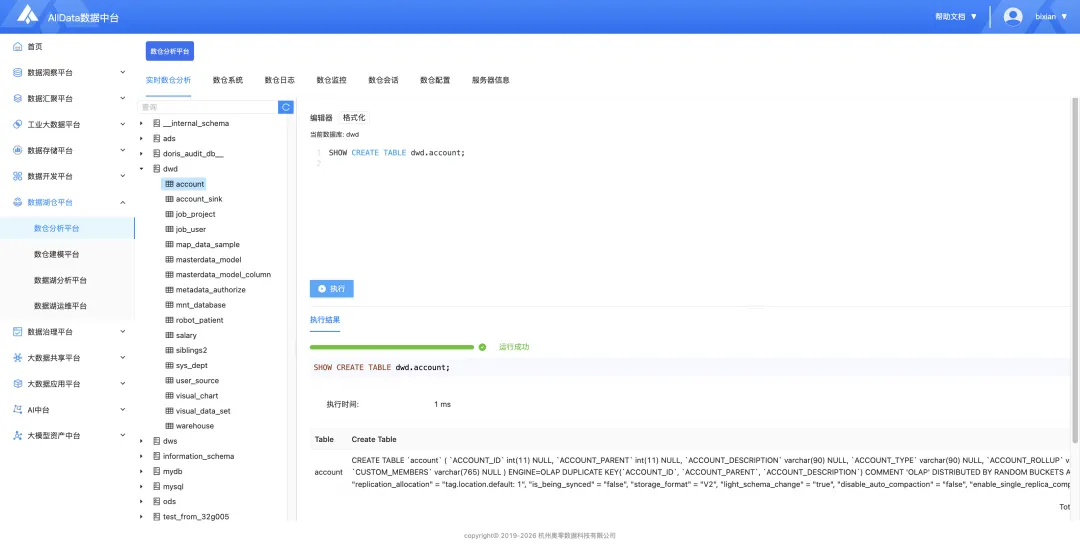Click the table icon of visual_chart

pos(169,396)
